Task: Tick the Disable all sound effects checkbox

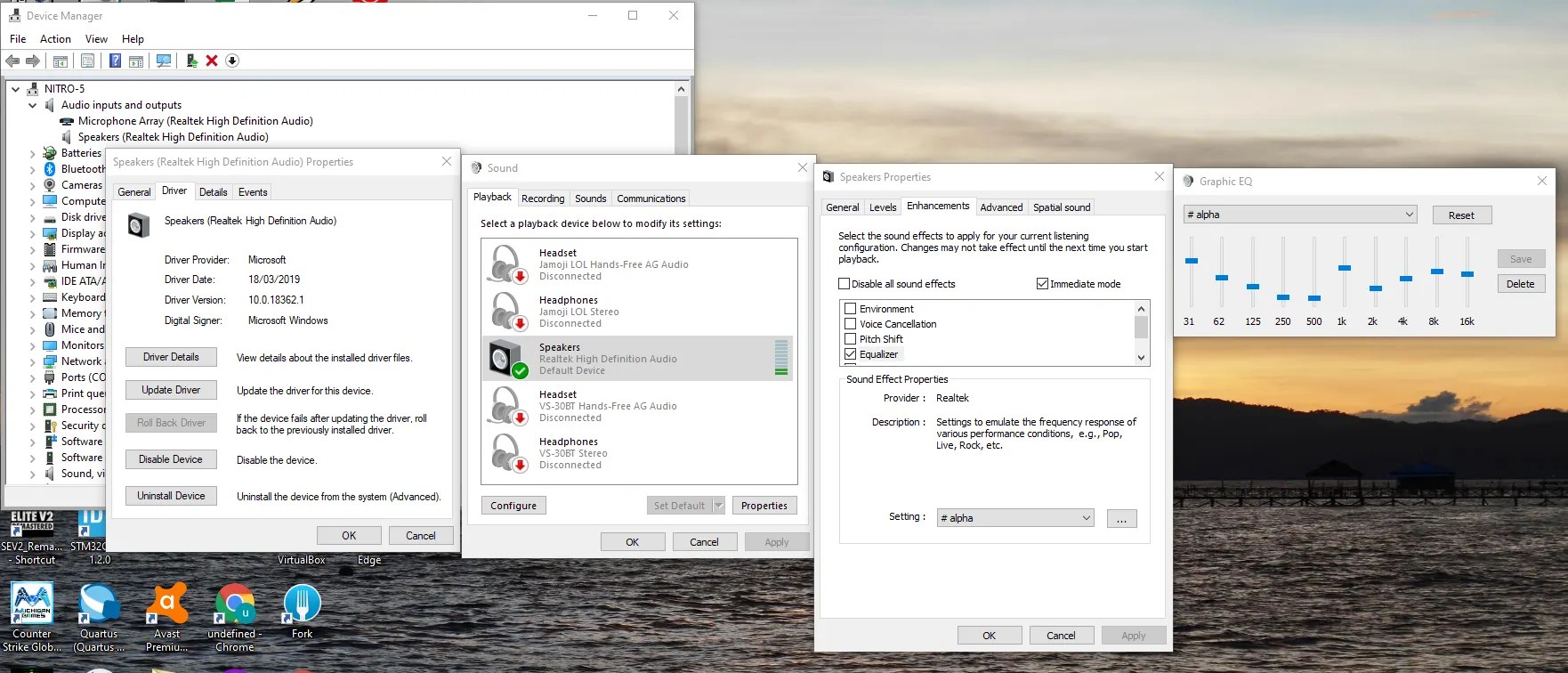Action: click(845, 284)
